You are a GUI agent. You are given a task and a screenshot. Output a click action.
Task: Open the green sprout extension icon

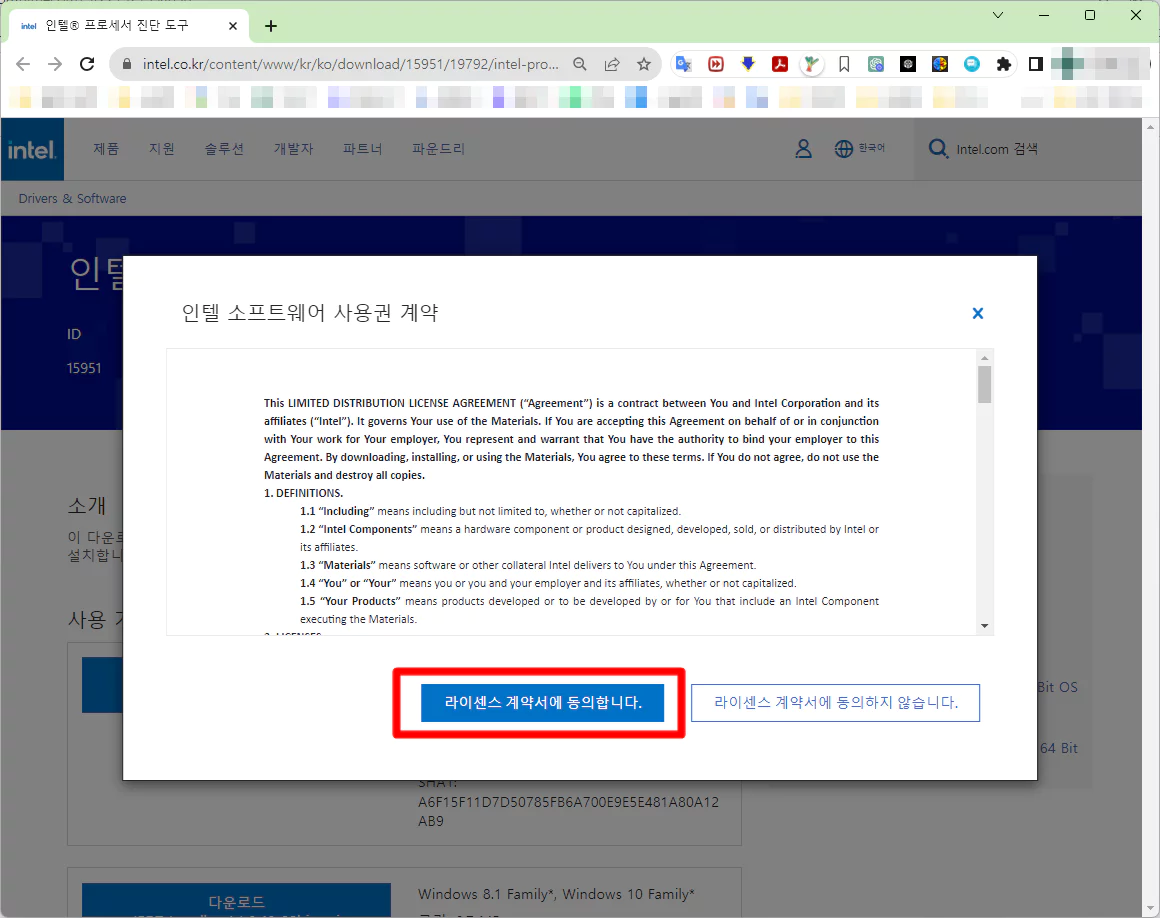[812, 64]
